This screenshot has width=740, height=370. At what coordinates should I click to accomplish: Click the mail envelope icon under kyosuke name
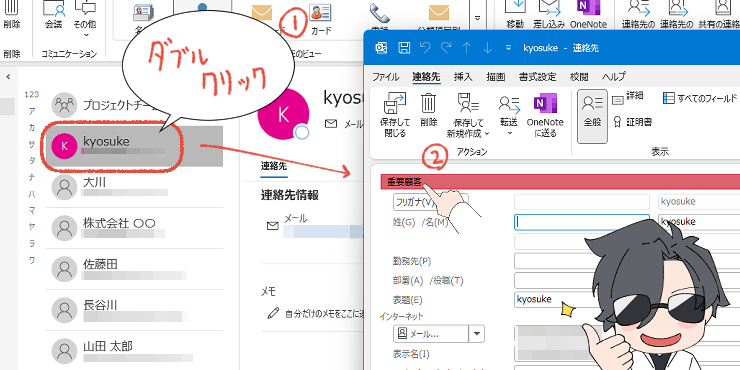331,124
